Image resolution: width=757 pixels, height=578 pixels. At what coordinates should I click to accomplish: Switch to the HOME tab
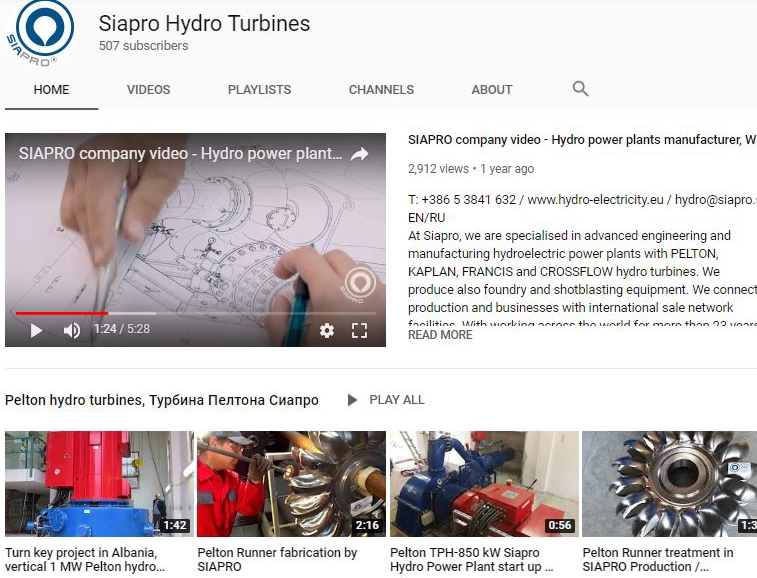click(x=51, y=90)
